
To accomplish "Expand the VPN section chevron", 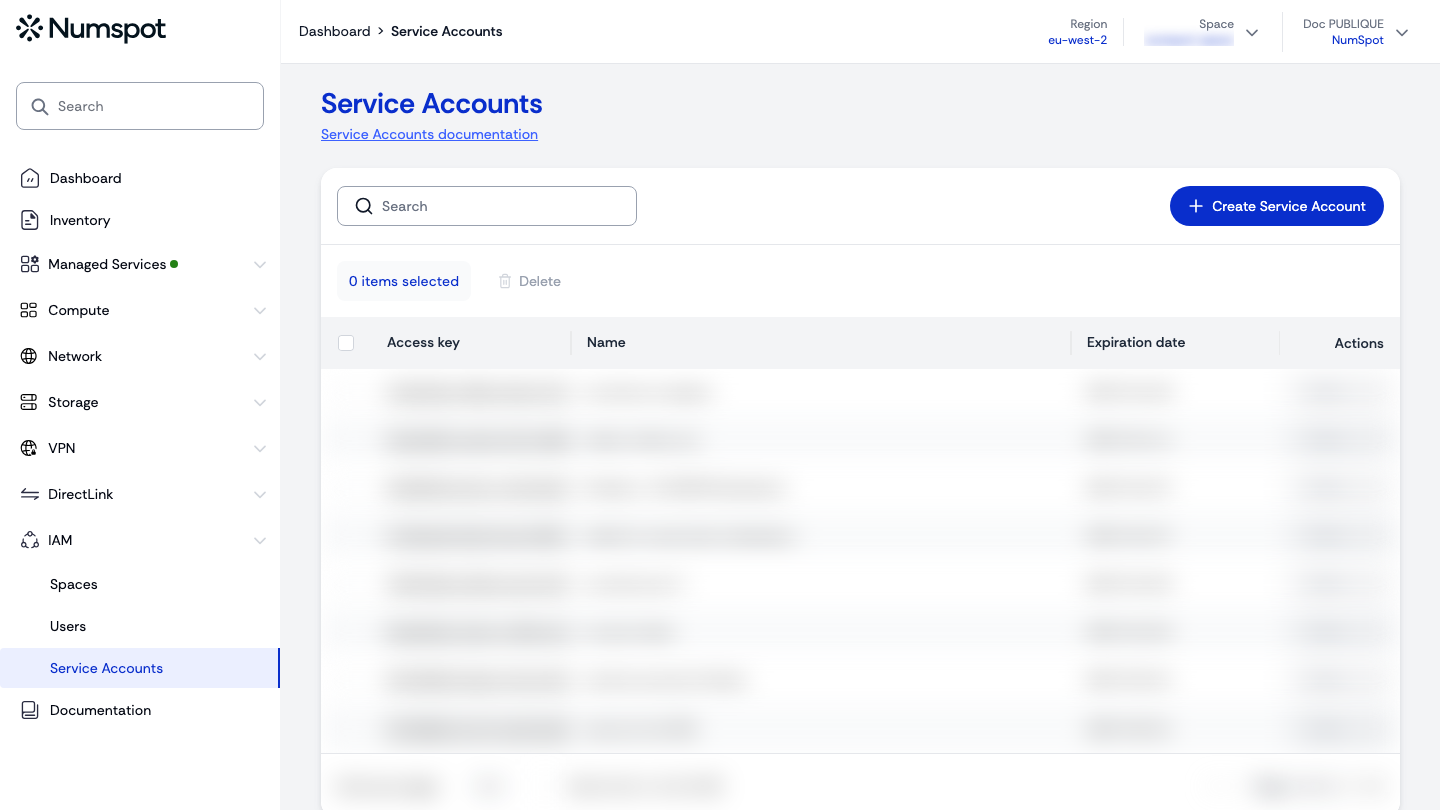I will (x=260, y=449).
